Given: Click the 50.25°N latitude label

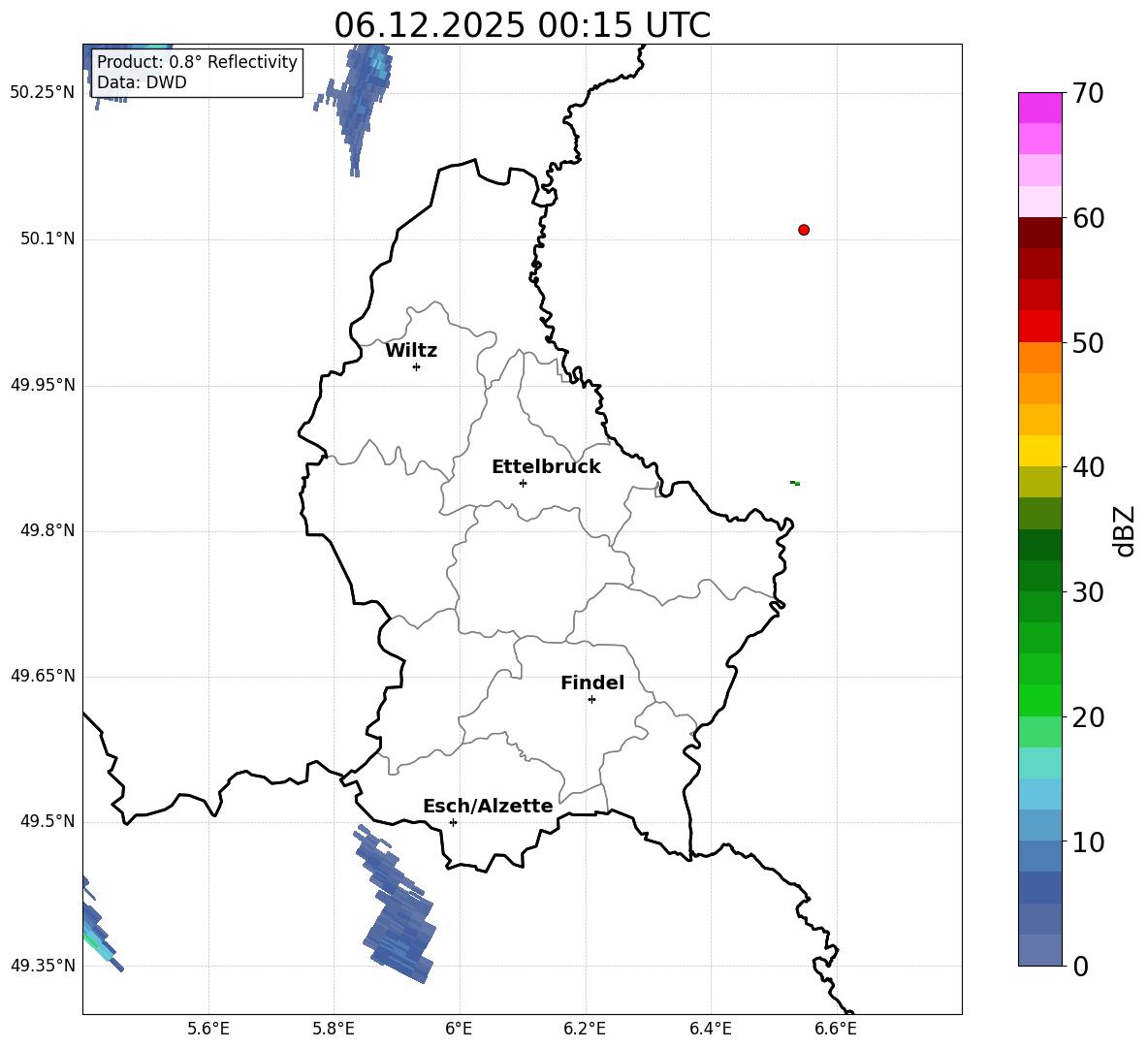Looking at the screenshot, I should (42, 93).
